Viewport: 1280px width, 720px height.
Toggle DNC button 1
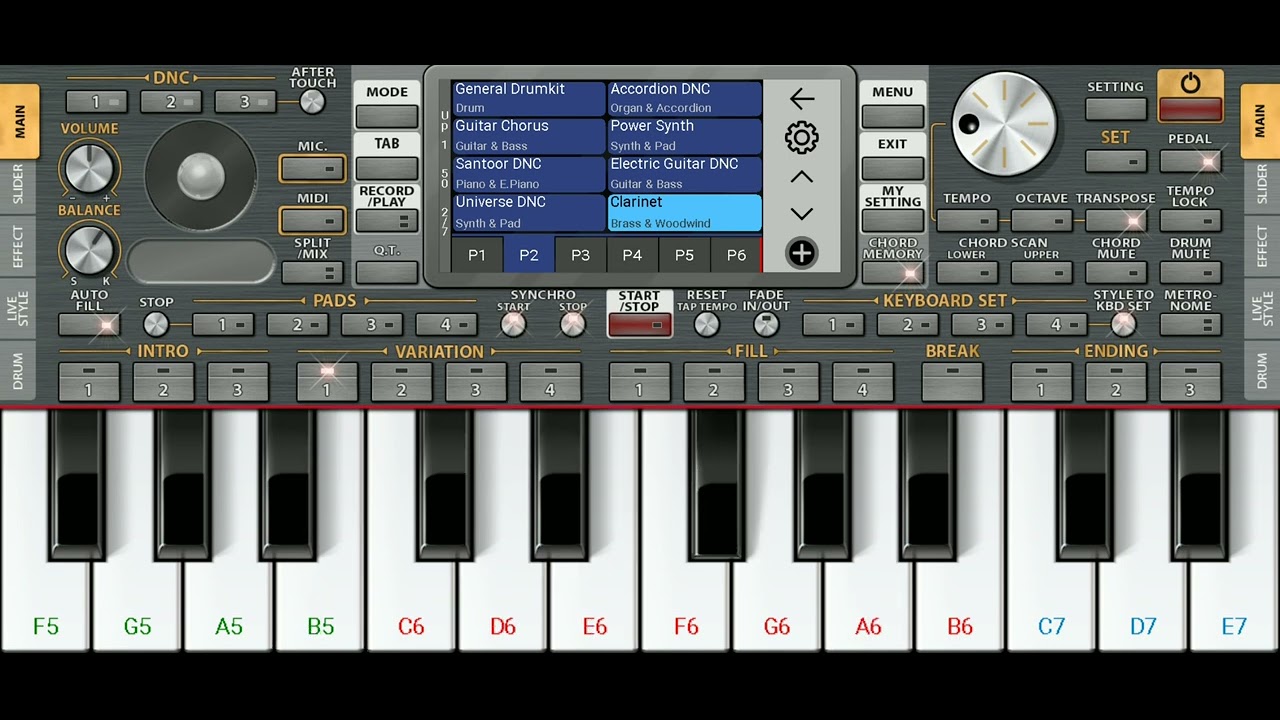96,102
